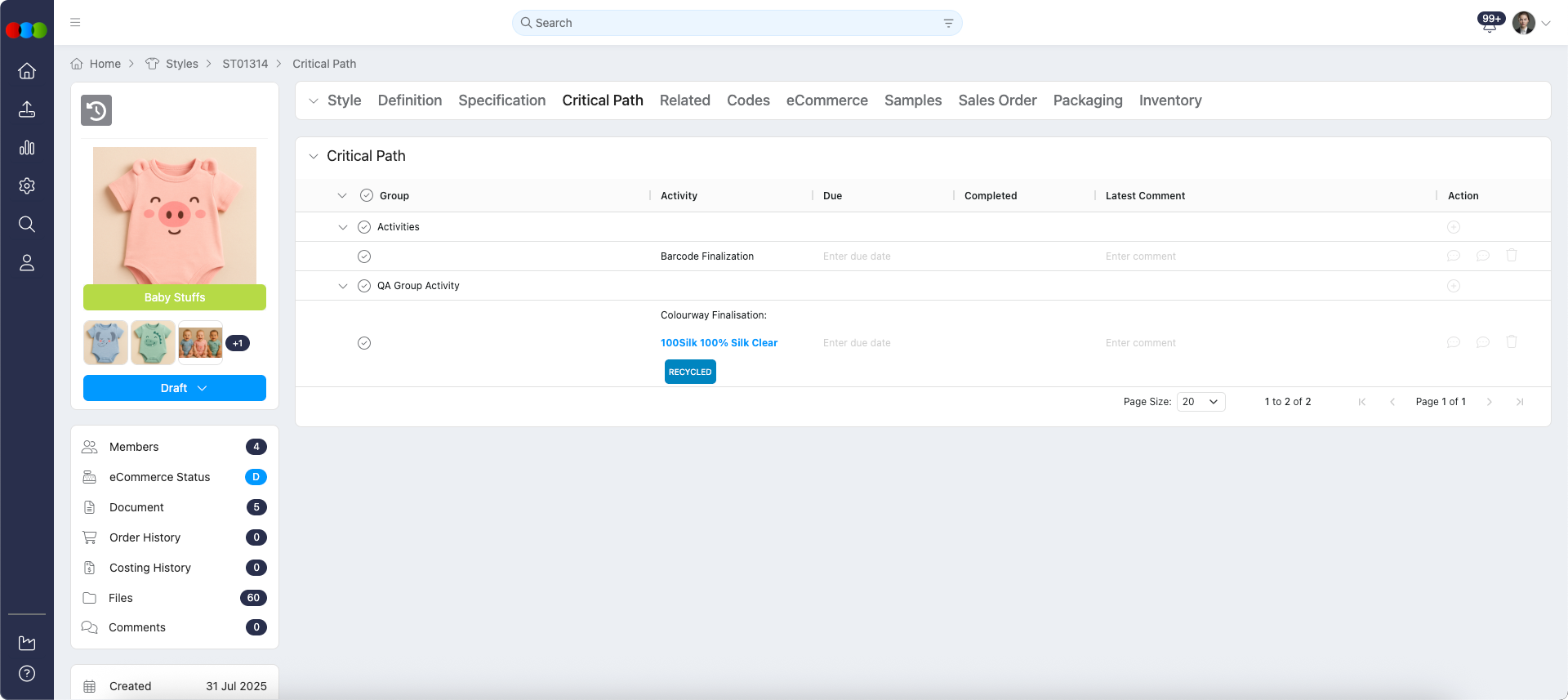Check the QA Group Activity circle
This screenshot has width=1568, height=700.
[364, 286]
